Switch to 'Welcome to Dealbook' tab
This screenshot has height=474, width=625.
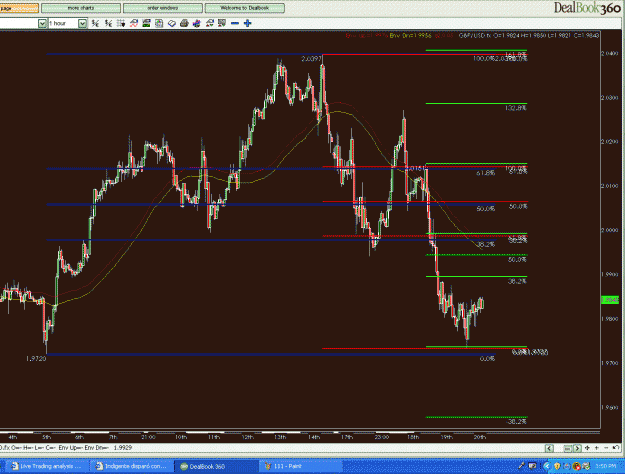pyautogui.click(x=245, y=8)
